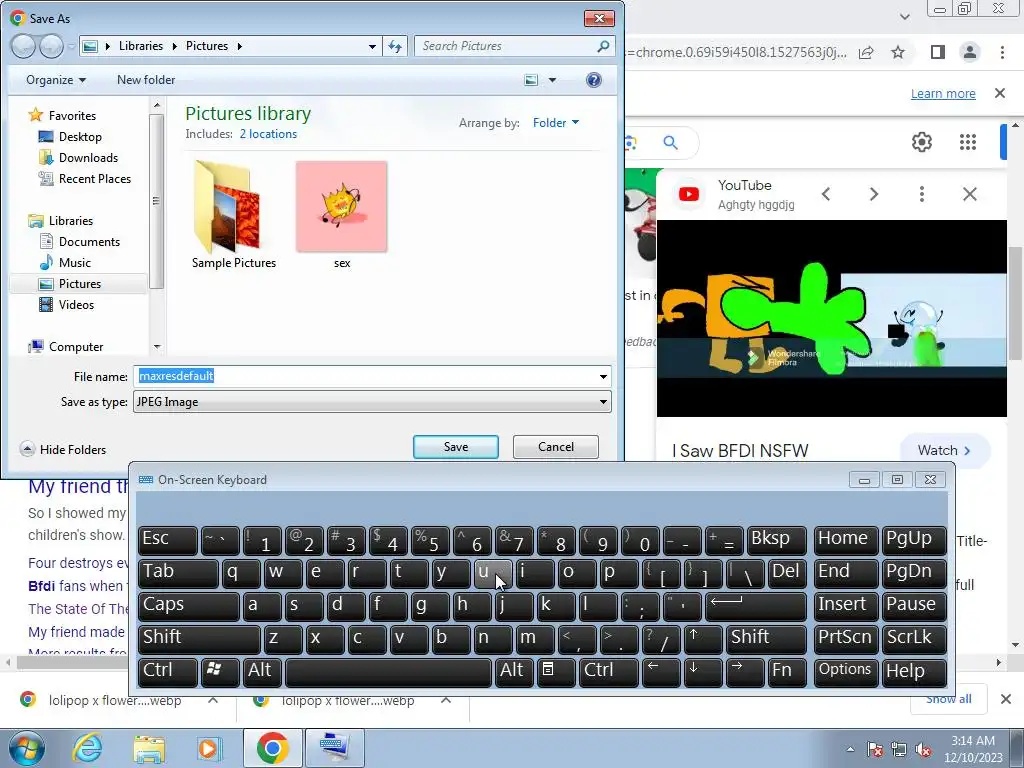The image size is (1024, 768).
Task: Open the Google apps grid icon
Action: click(967, 142)
